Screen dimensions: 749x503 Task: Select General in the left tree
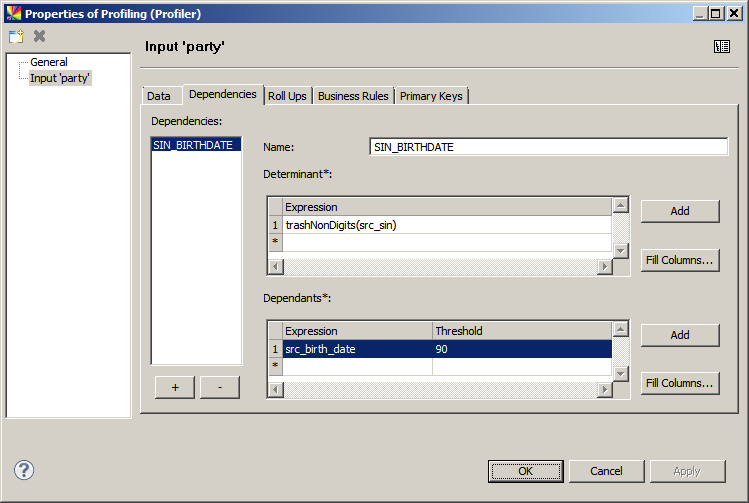(49, 62)
